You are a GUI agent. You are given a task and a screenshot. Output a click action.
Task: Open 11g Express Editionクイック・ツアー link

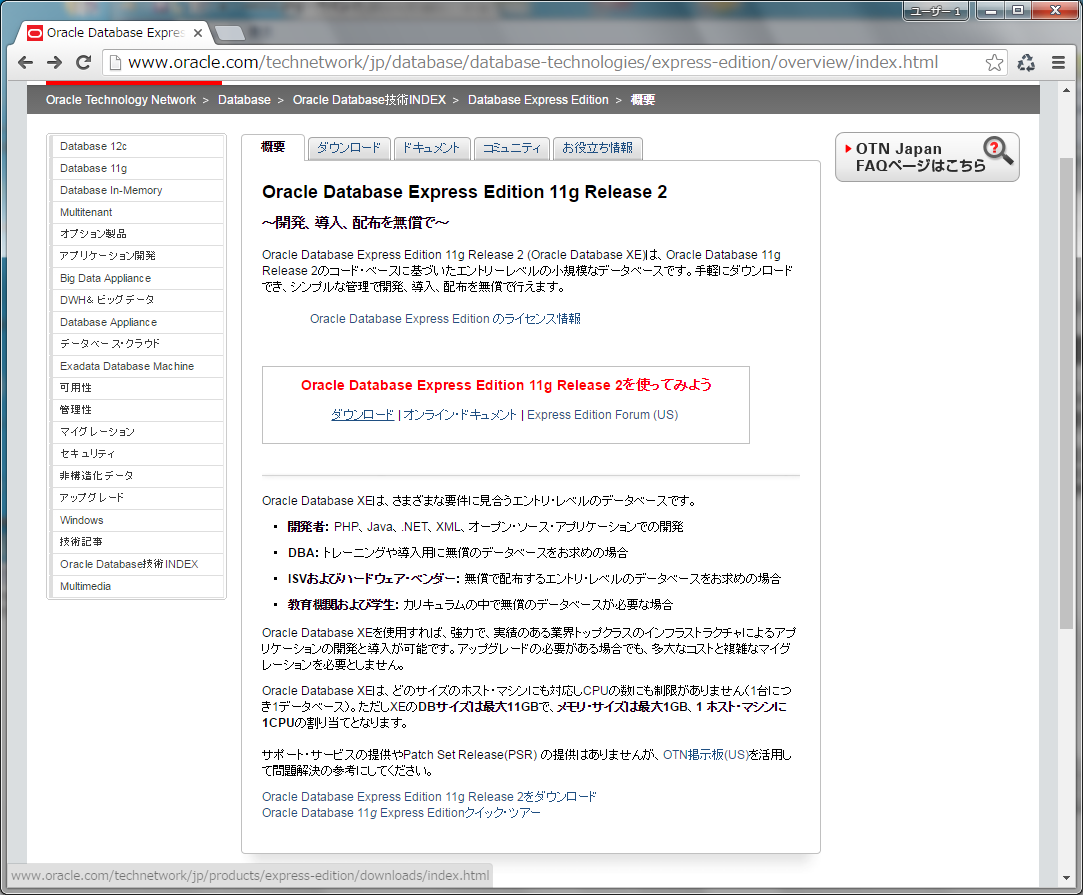[x=401, y=814]
